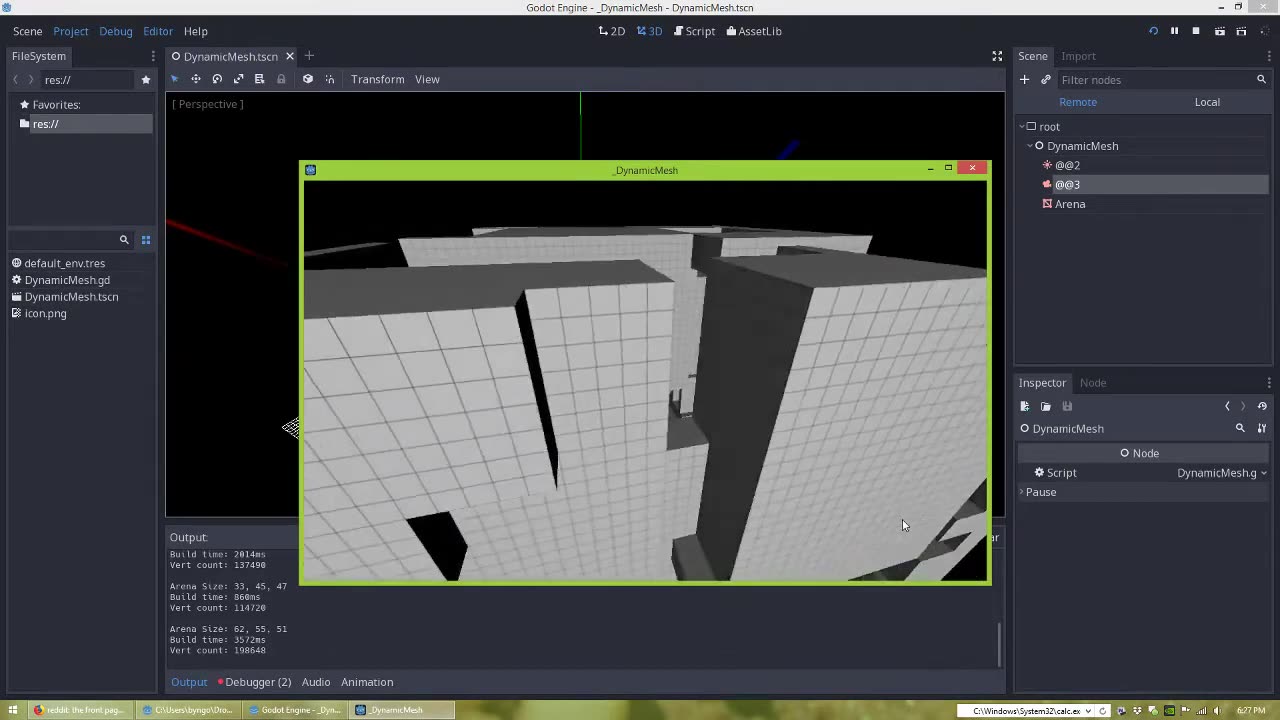
Task: Collapse DynamicMesh node in scene tree
Action: [1030, 146]
